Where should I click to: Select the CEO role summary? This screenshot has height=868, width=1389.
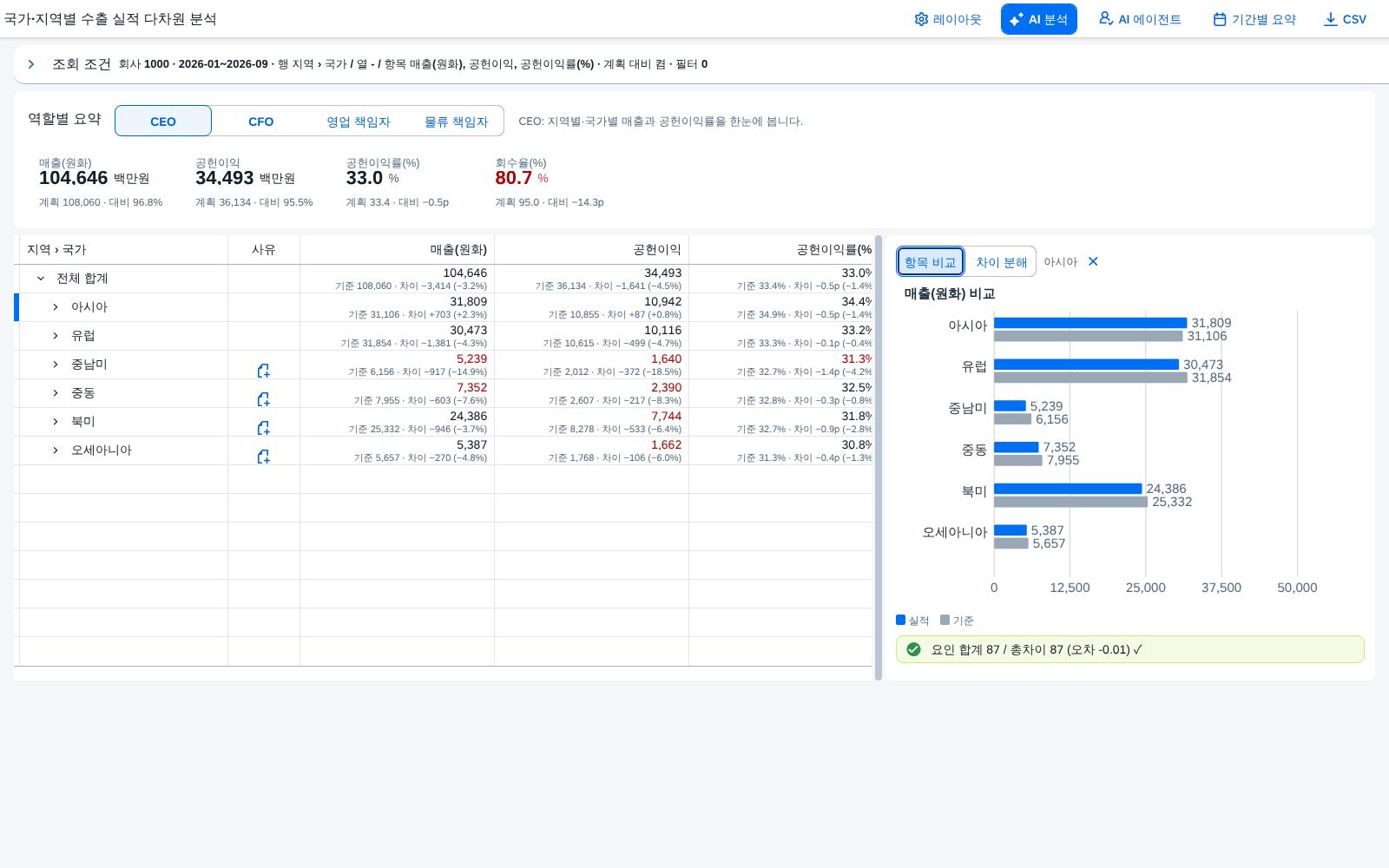coord(163,121)
